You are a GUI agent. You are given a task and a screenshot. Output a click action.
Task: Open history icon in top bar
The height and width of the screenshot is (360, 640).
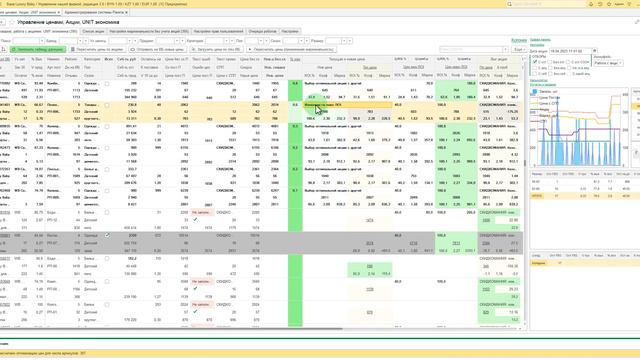point(600,4)
